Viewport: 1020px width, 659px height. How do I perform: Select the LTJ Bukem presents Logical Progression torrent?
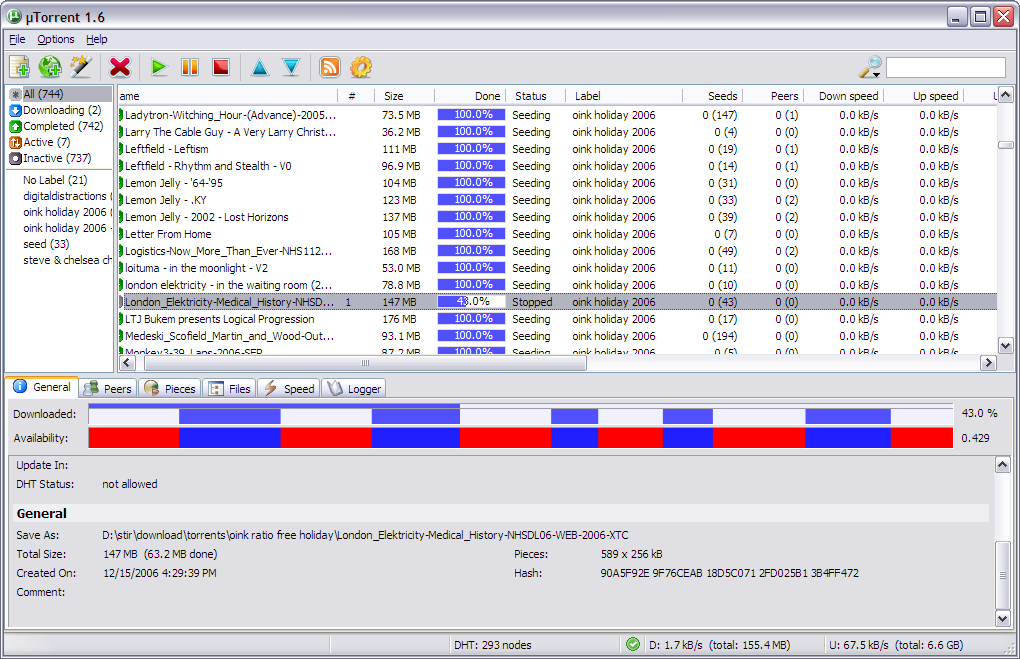pyautogui.click(x=219, y=319)
